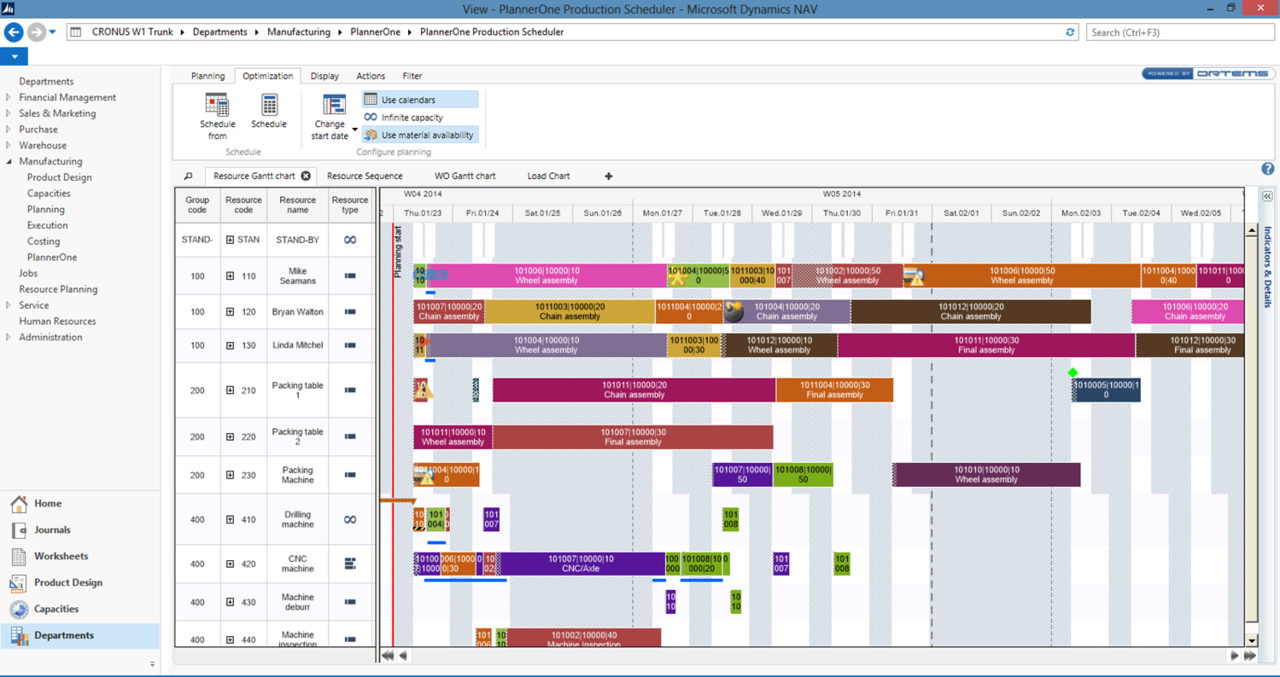Open the blue application menu dropdown
The image size is (1280, 677).
[x=14, y=57]
